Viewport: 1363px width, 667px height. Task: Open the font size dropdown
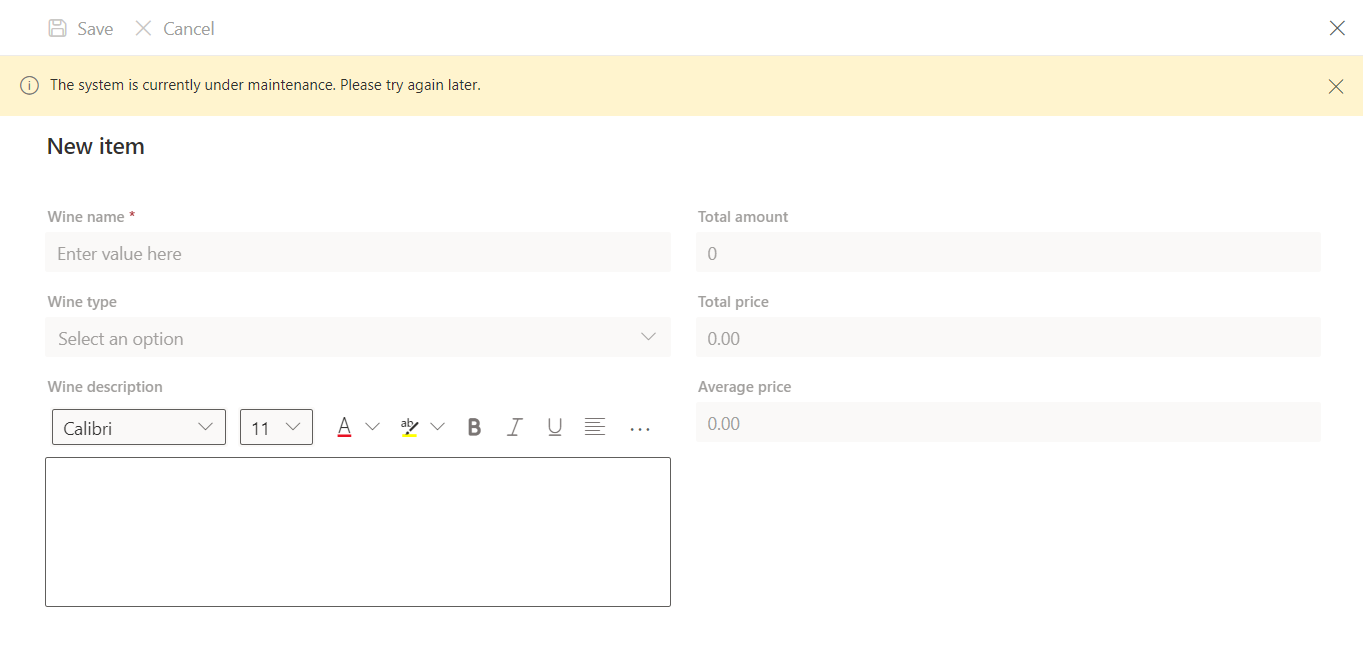pos(276,426)
